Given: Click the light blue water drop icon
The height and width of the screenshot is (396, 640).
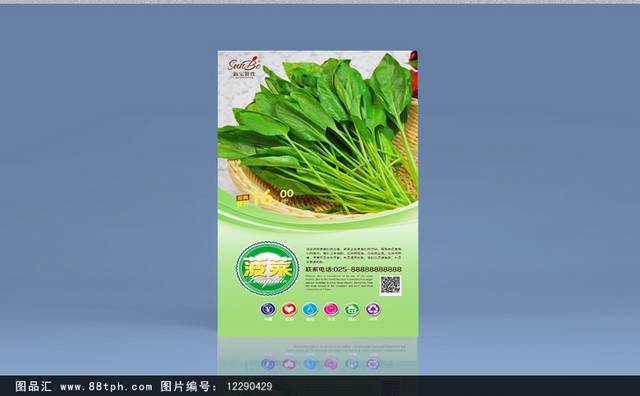Looking at the screenshot, I should [x=310, y=309].
